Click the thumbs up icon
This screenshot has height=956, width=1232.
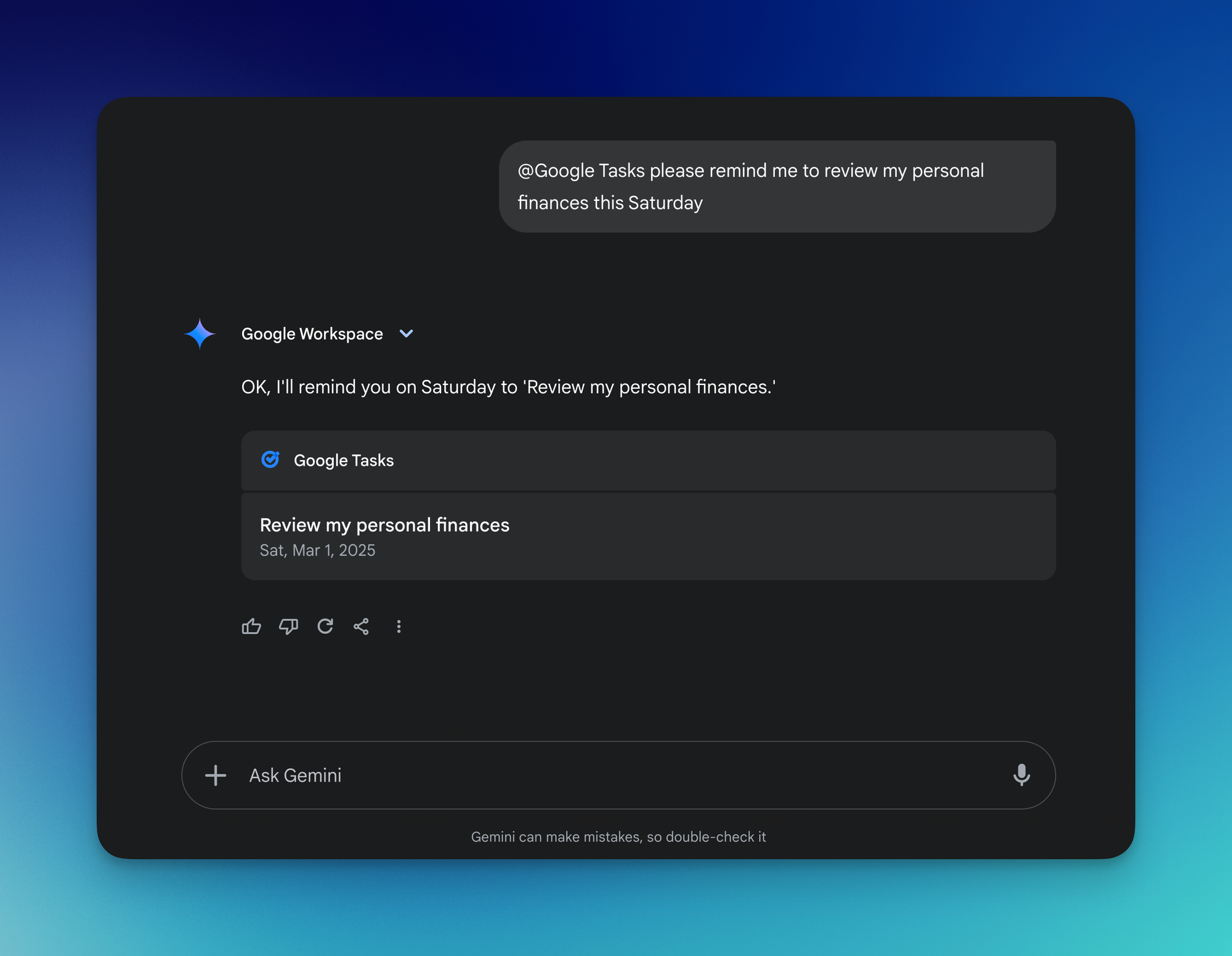(251, 626)
